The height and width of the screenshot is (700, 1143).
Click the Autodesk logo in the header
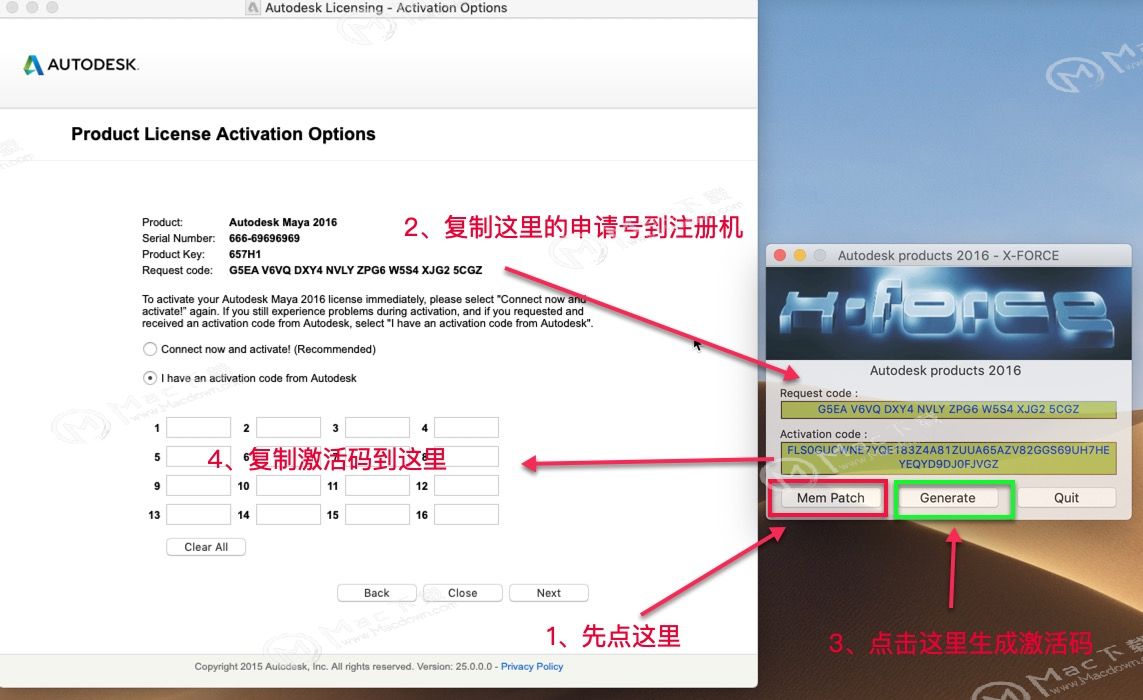pos(81,64)
